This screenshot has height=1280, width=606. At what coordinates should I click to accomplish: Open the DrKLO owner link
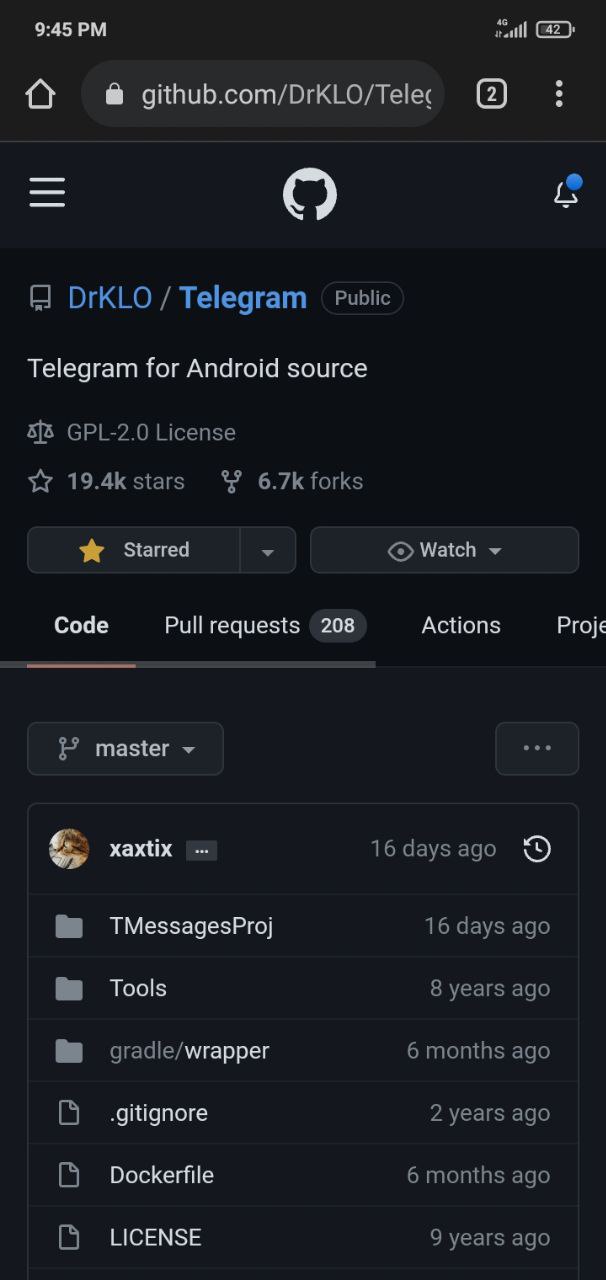pos(110,298)
